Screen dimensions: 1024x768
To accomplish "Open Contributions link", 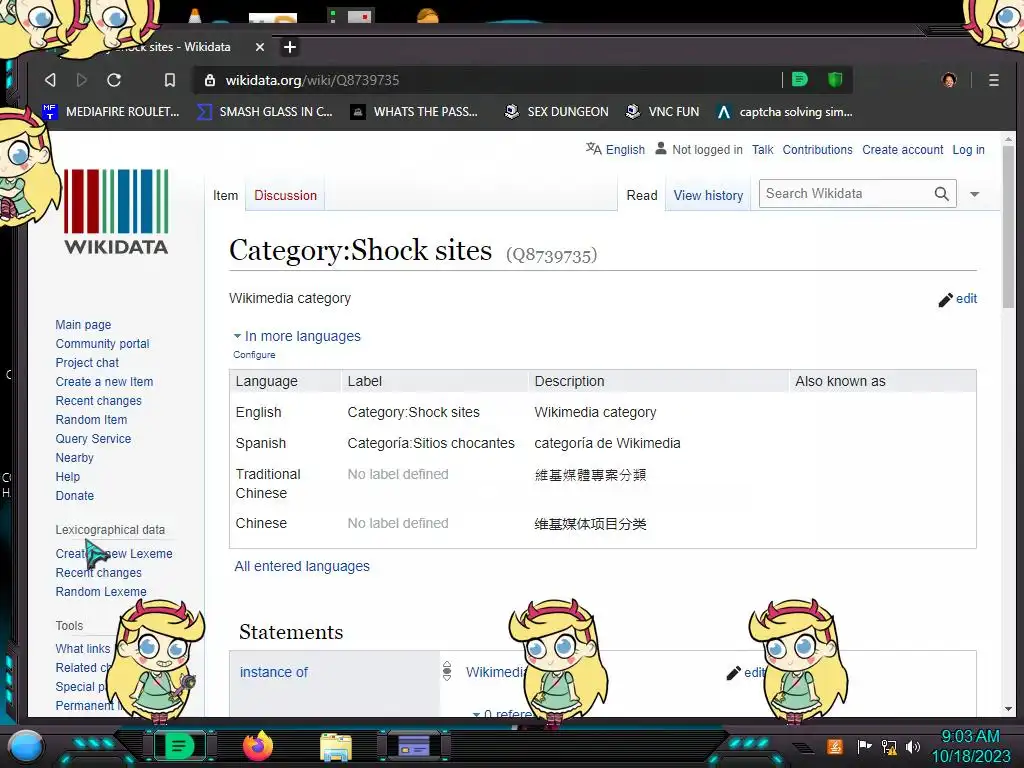I will click(x=817, y=150).
